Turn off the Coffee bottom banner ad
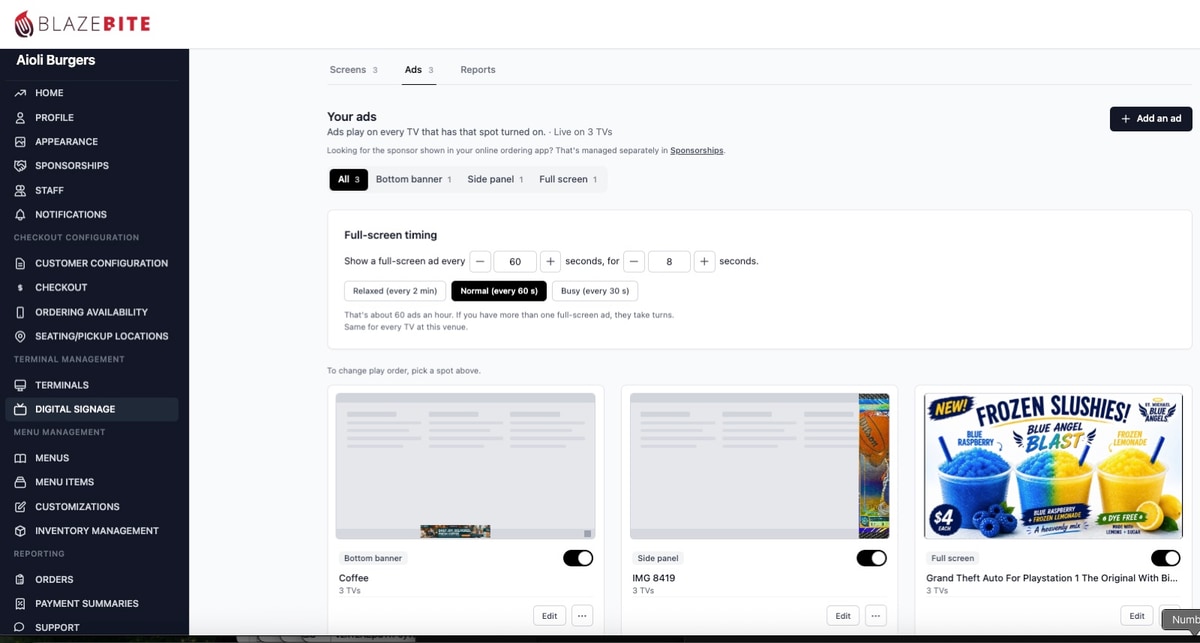The height and width of the screenshot is (643, 1200). click(x=578, y=558)
